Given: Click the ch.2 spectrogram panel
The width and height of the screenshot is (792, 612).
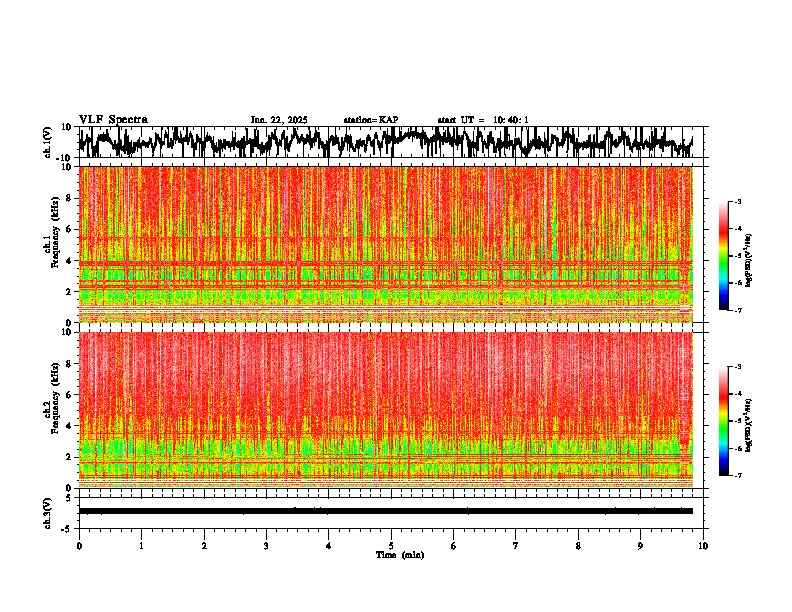Looking at the screenshot, I should click(386, 410).
